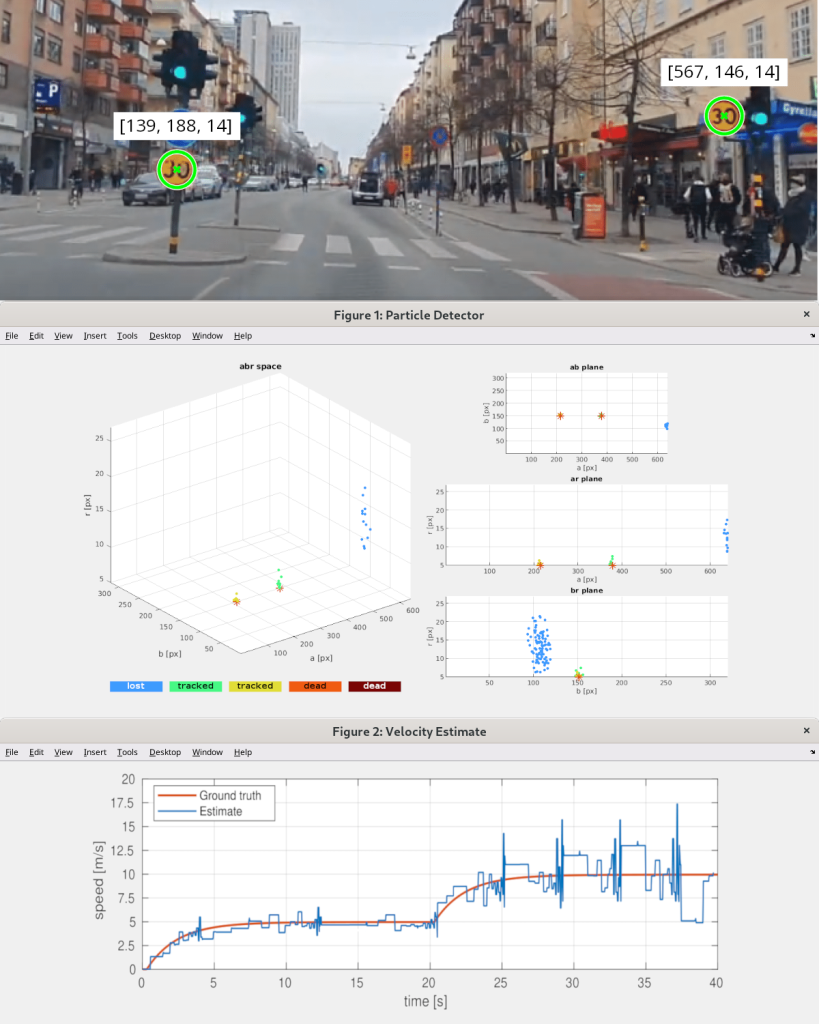Open the Help menu in Particle Detector figure
Screen dimensions: 819x1024
tap(243, 336)
